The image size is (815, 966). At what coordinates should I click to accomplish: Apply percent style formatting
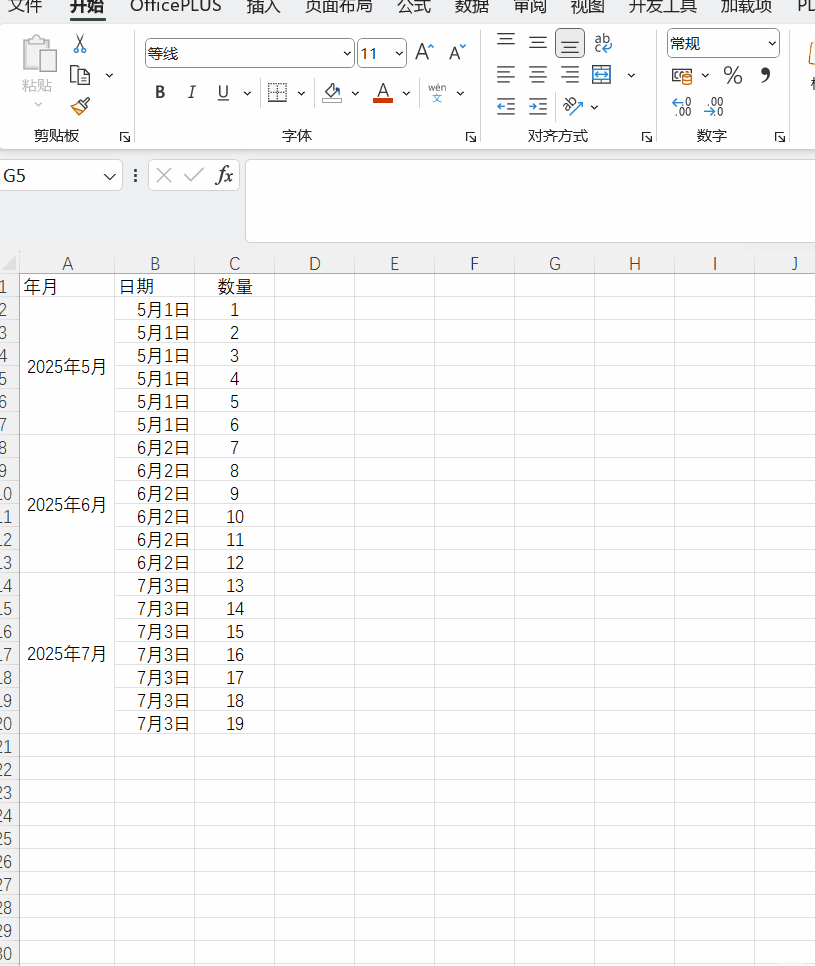click(733, 75)
